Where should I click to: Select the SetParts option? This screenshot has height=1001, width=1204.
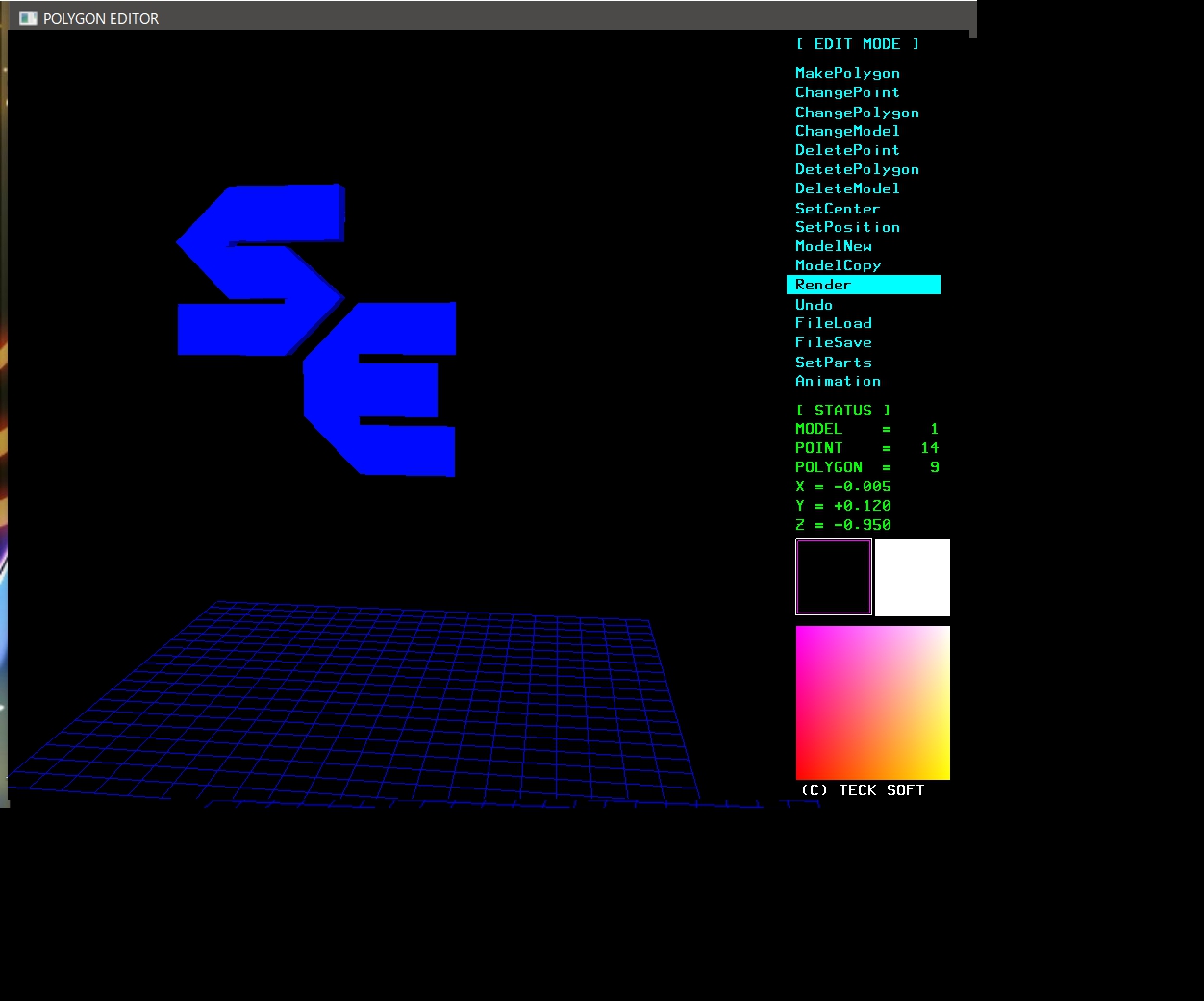pyautogui.click(x=833, y=362)
